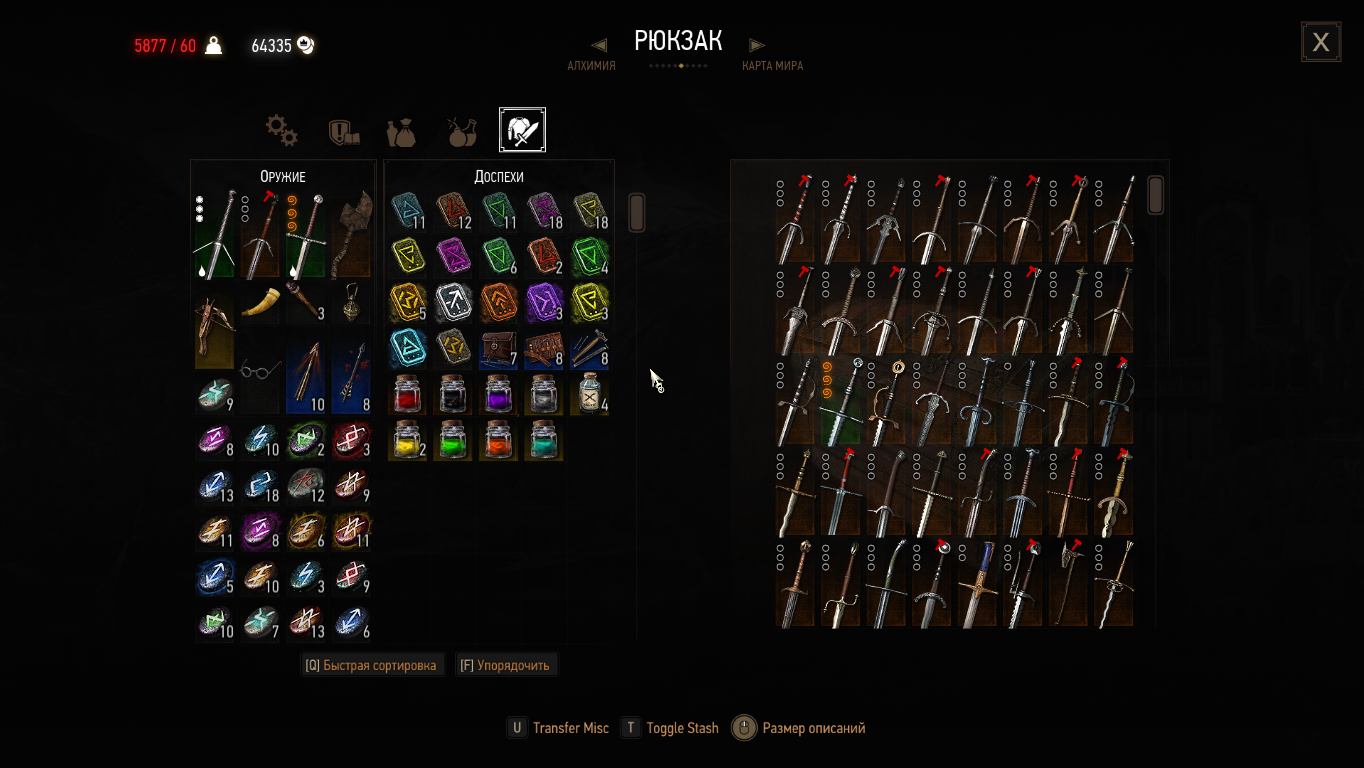Click the Упорядочить button
Image resolution: width=1364 pixels, height=768 pixels.
(x=505, y=665)
